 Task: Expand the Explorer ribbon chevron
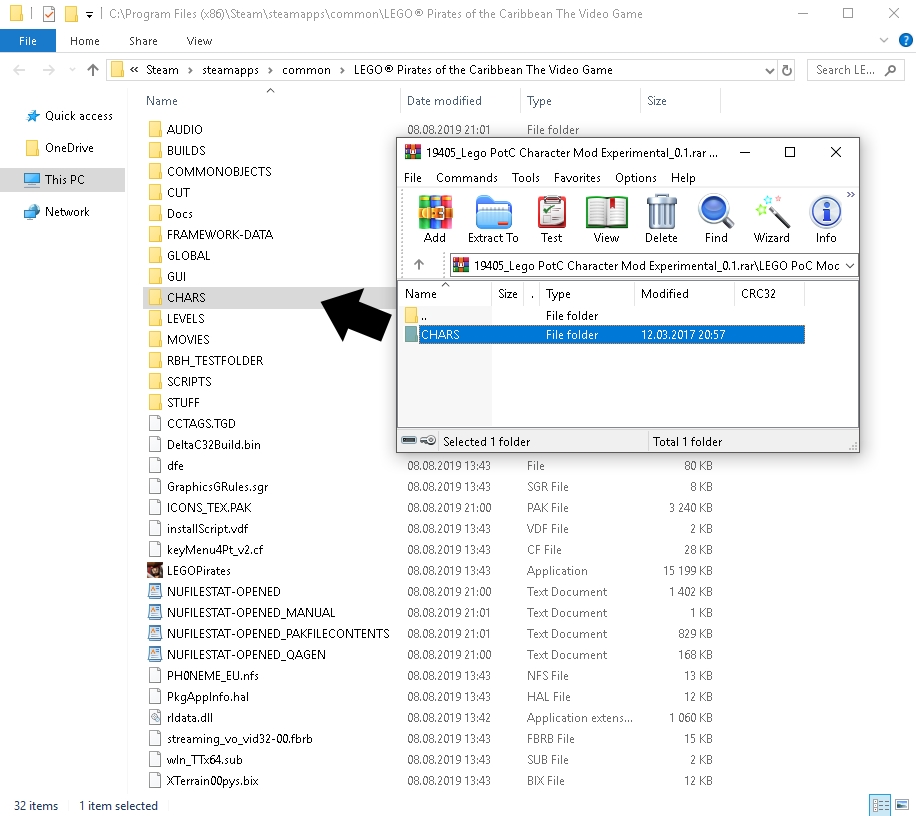[883, 40]
